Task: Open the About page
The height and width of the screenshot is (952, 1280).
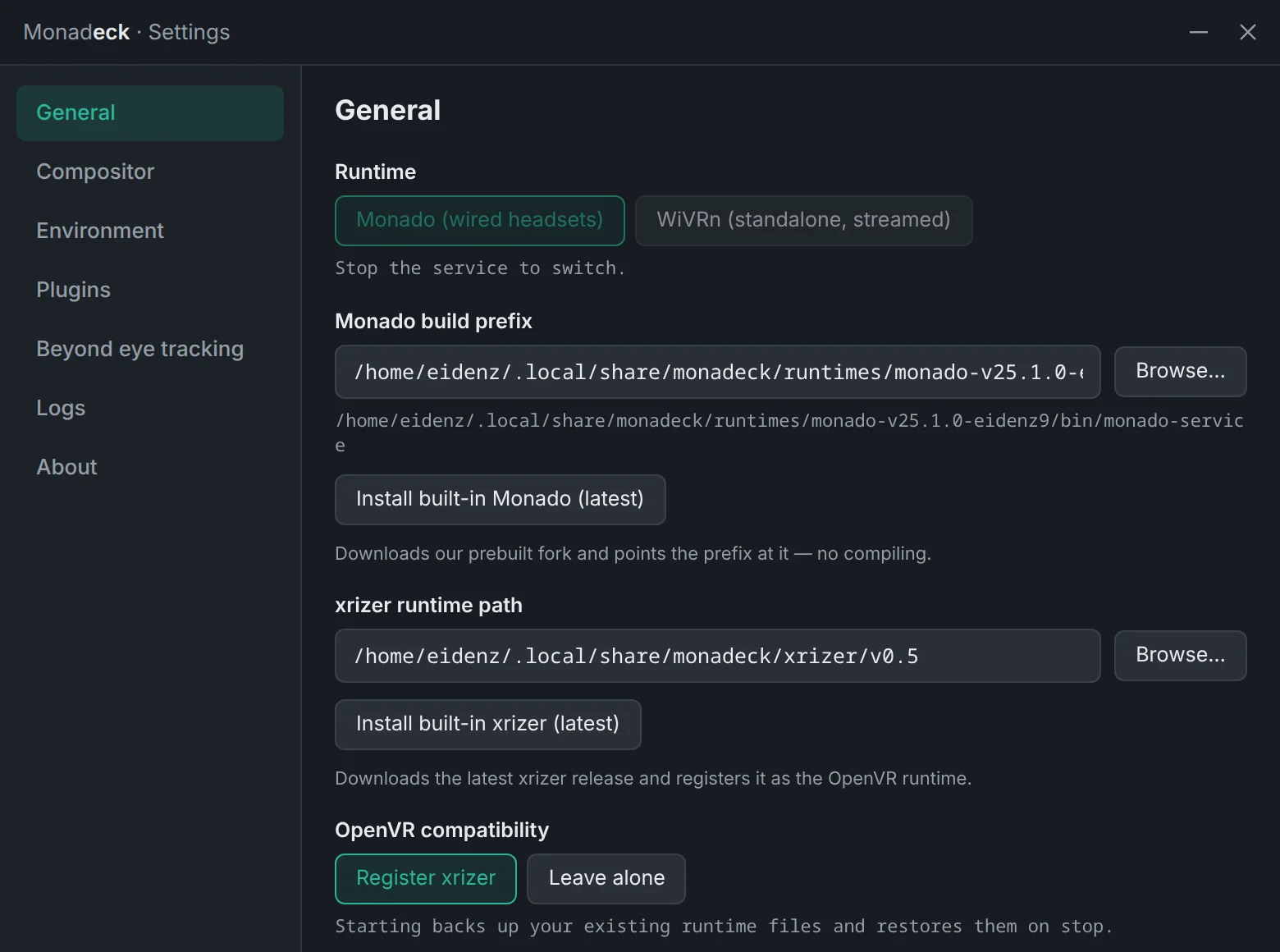Action: 150,468
